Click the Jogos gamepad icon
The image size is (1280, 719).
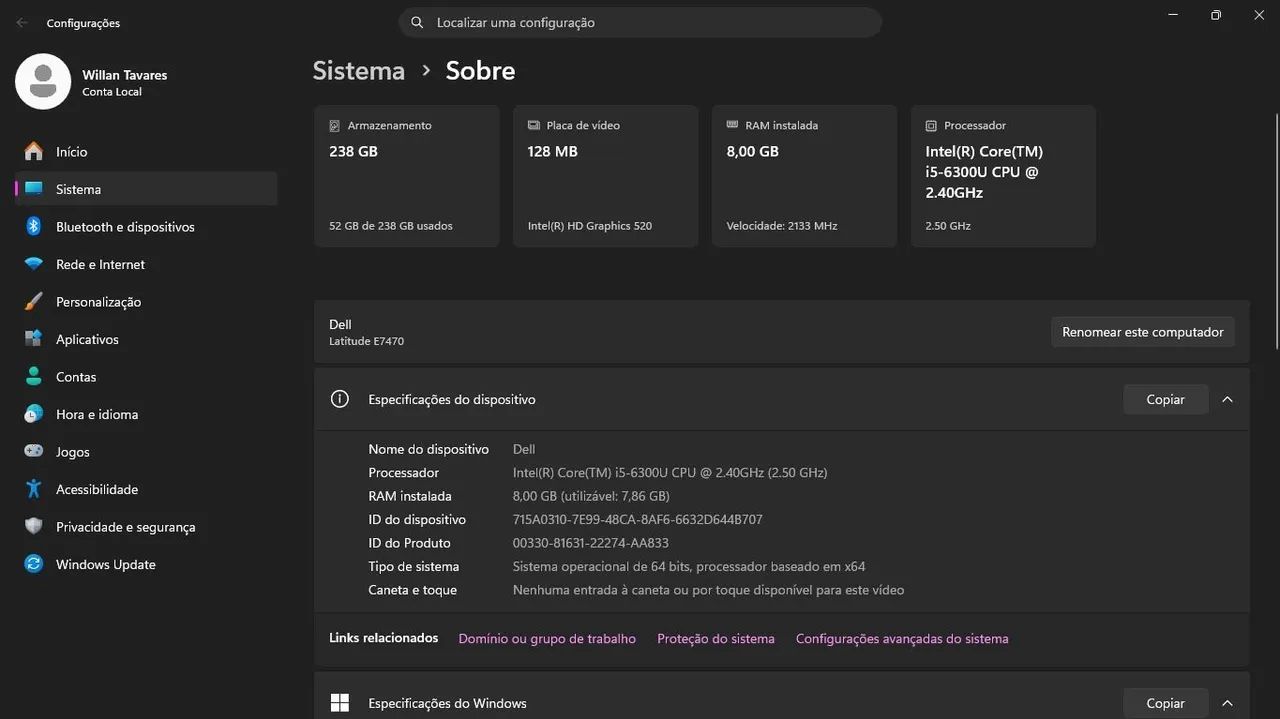[x=34, y=451]
